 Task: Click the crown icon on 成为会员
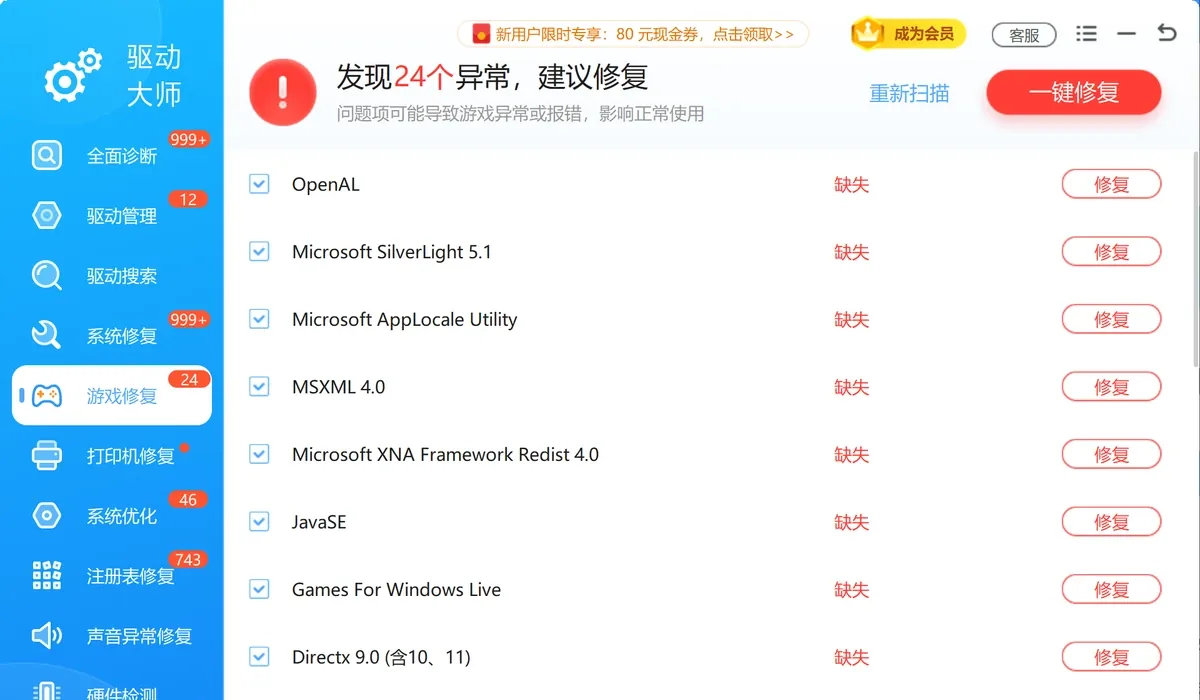click(868, 33)
